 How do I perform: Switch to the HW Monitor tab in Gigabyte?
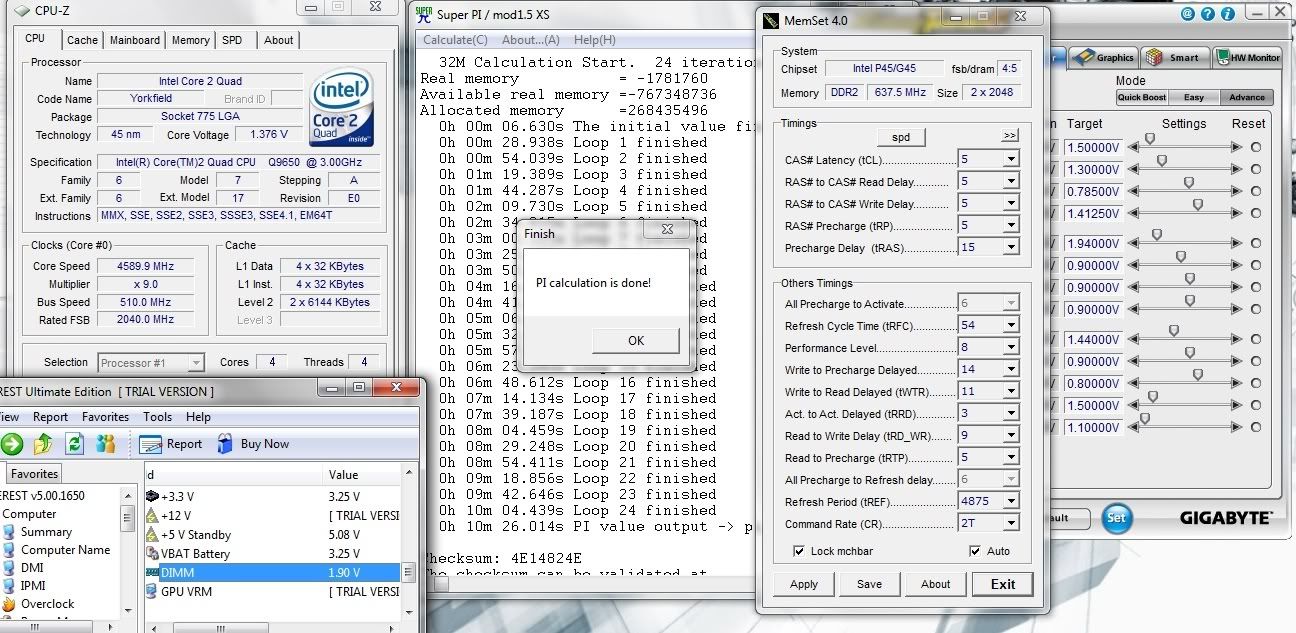pyautogui.click(x=1247, y=57)
